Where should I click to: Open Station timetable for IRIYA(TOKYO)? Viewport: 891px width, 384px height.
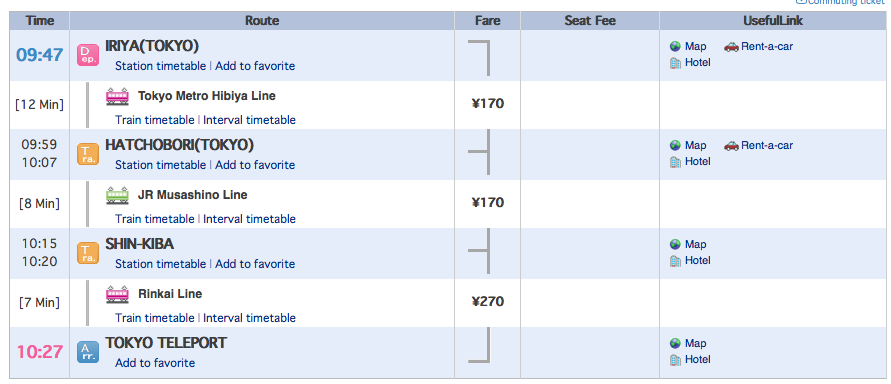tap(160, 66)
